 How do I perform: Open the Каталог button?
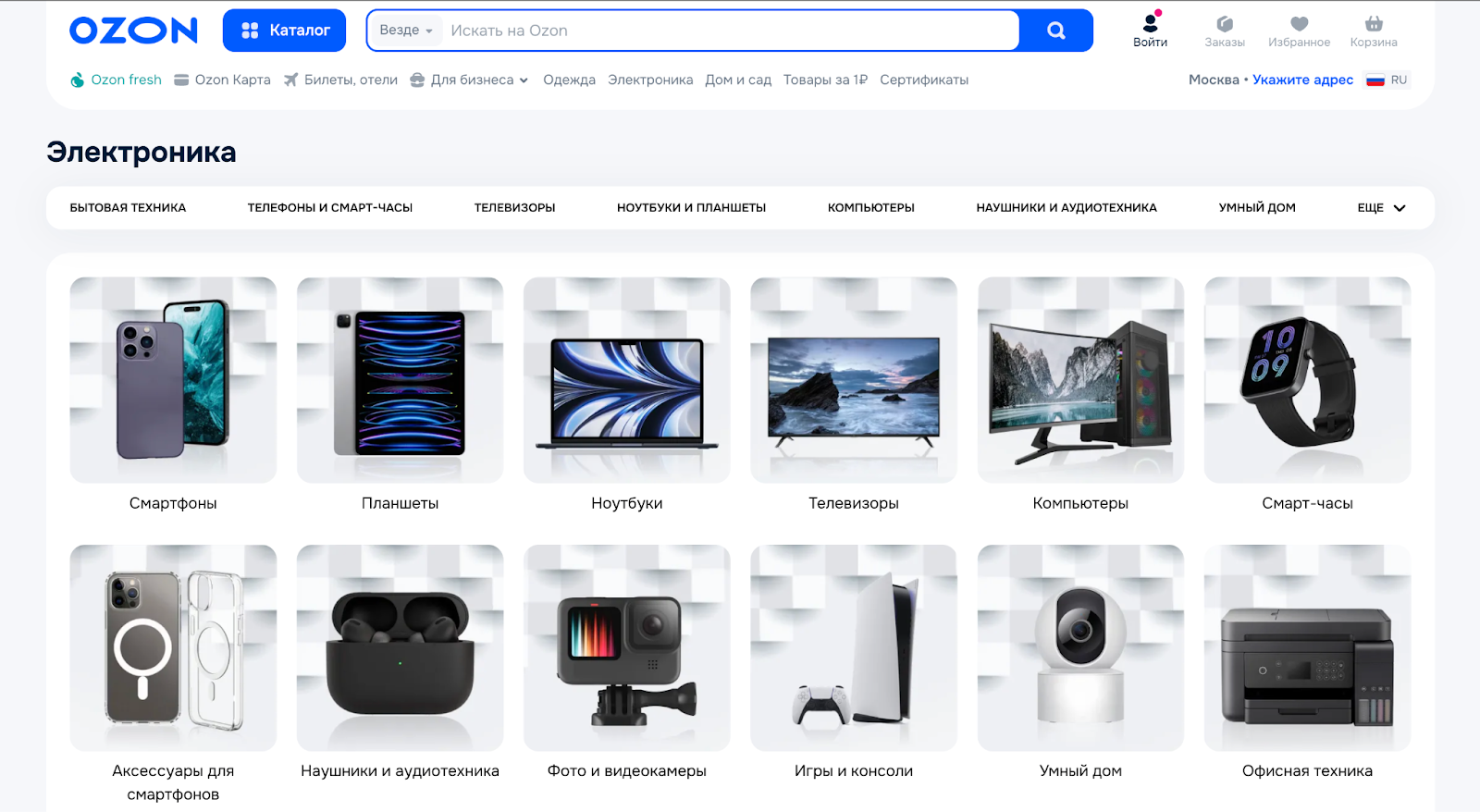click(284, 31)
